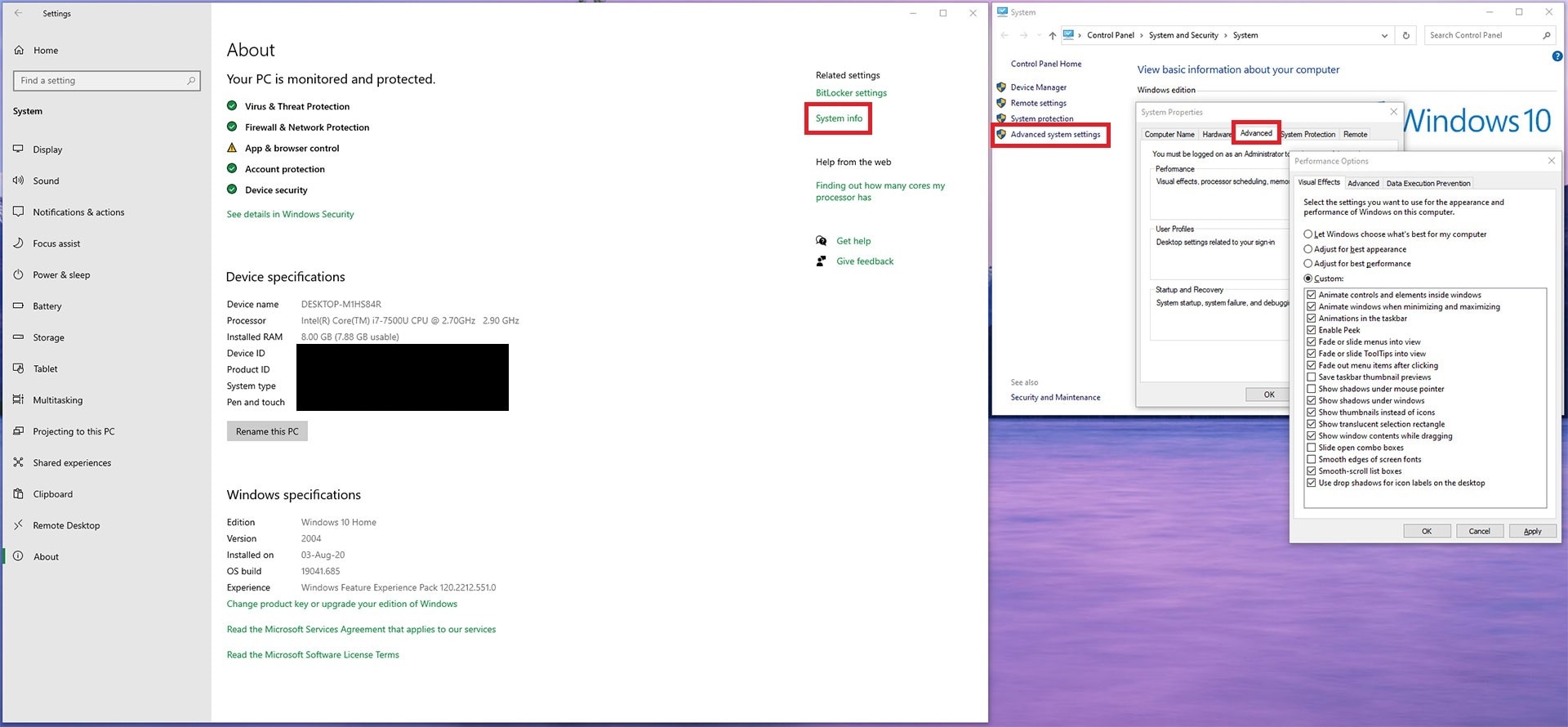Open Display settings via its monitor icon

tap(19, 149)
